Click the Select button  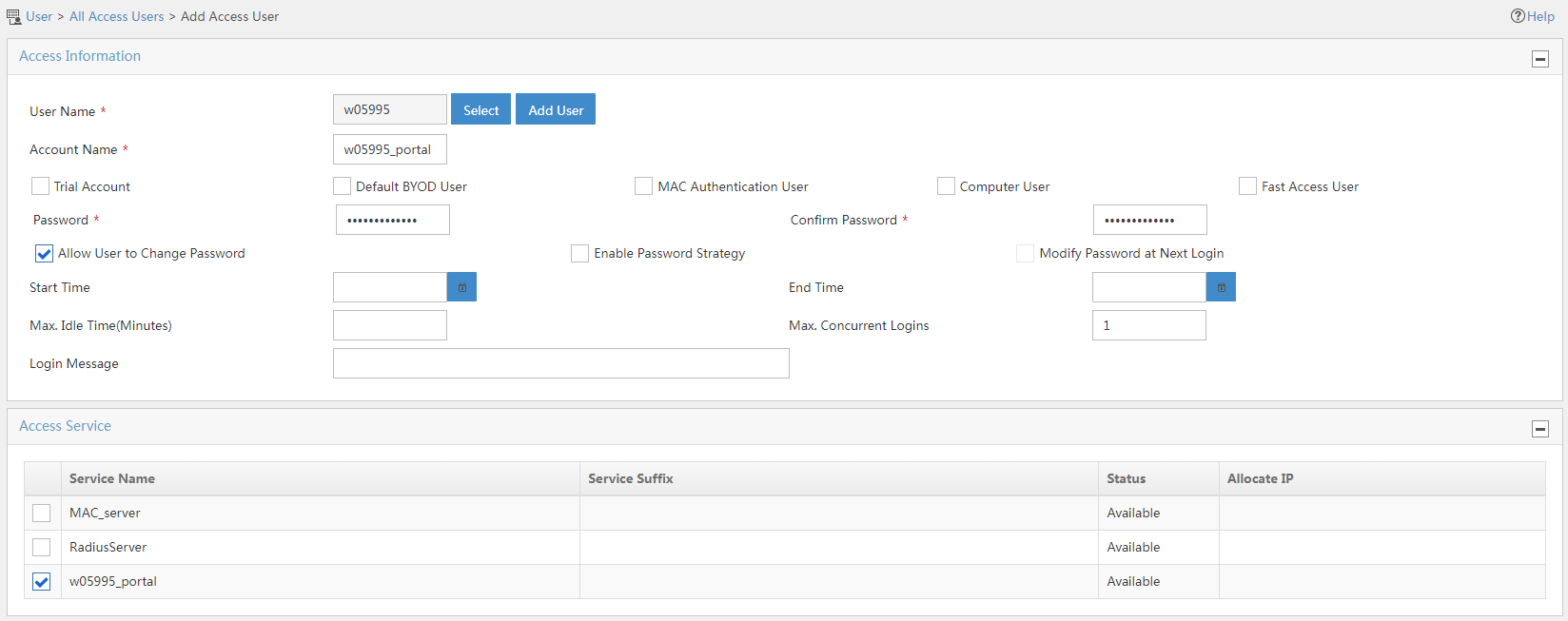[480, 109]
